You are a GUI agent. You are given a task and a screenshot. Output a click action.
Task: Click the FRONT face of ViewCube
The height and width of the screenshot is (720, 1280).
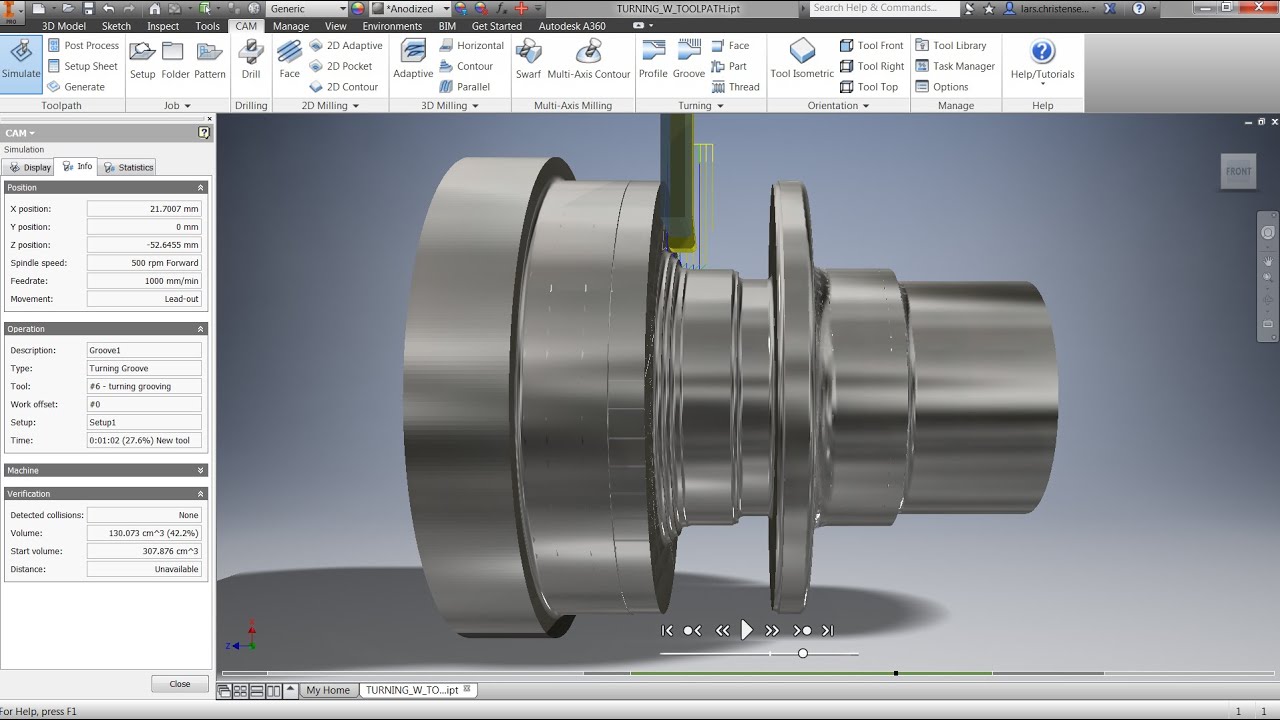1238,171
